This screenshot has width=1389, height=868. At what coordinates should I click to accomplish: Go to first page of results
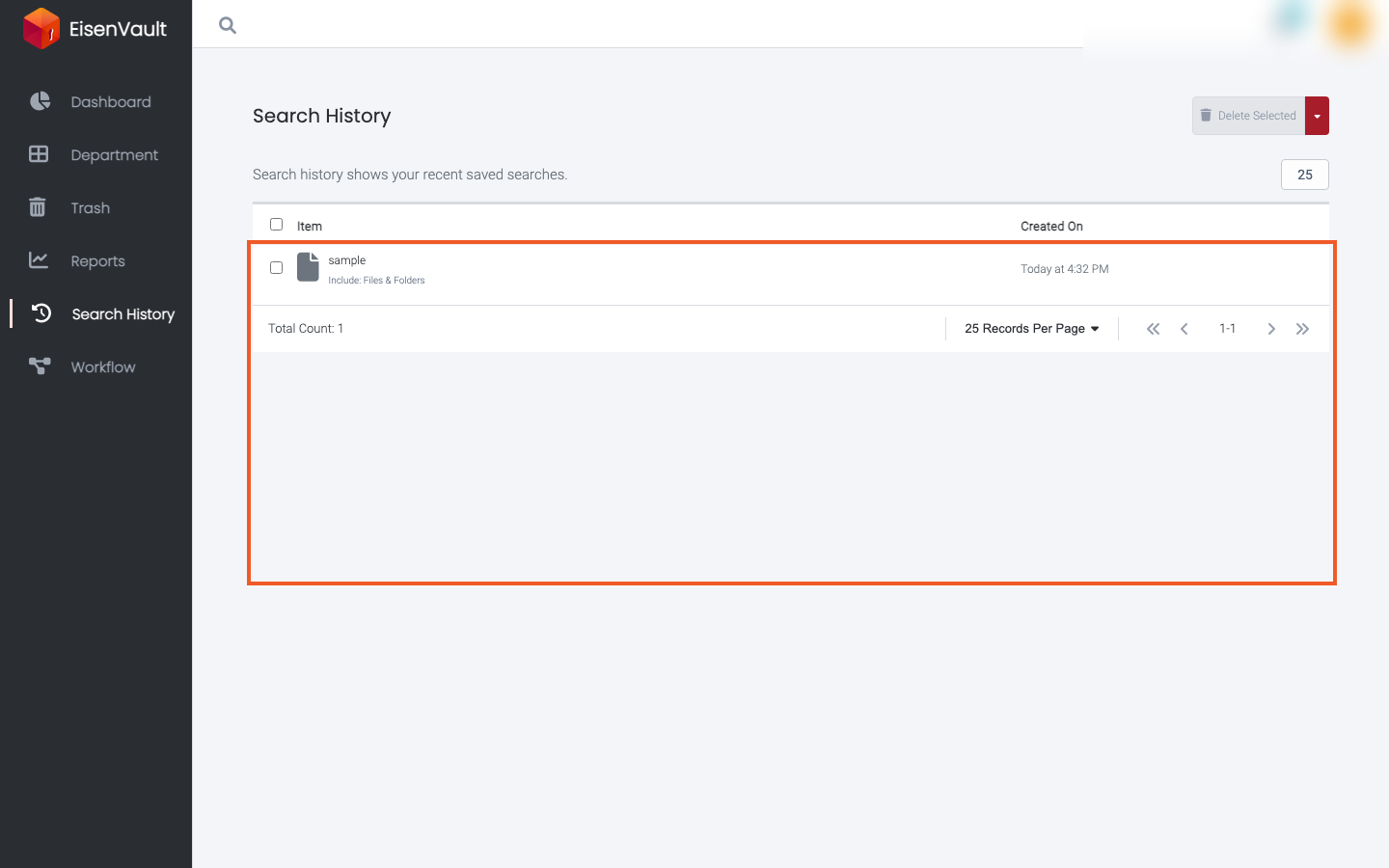1153,329
